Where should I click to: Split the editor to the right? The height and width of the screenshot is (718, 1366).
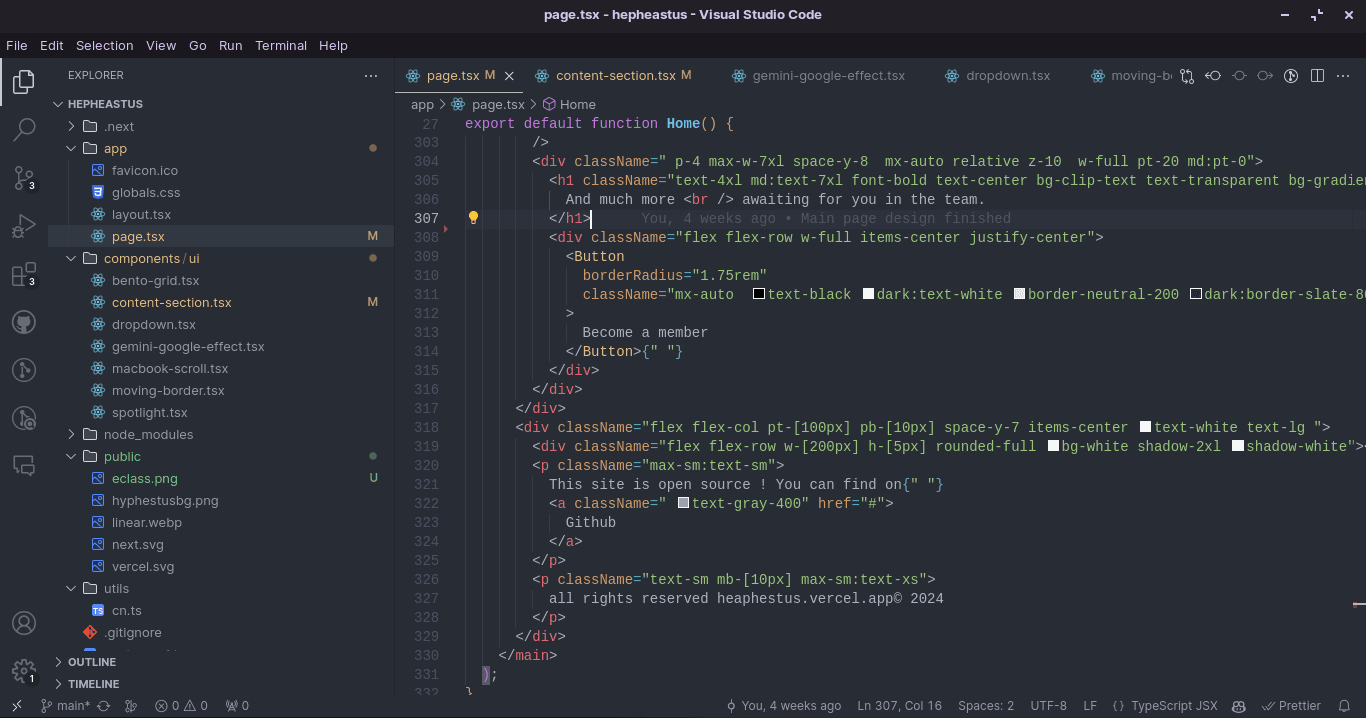(1317, 76)
